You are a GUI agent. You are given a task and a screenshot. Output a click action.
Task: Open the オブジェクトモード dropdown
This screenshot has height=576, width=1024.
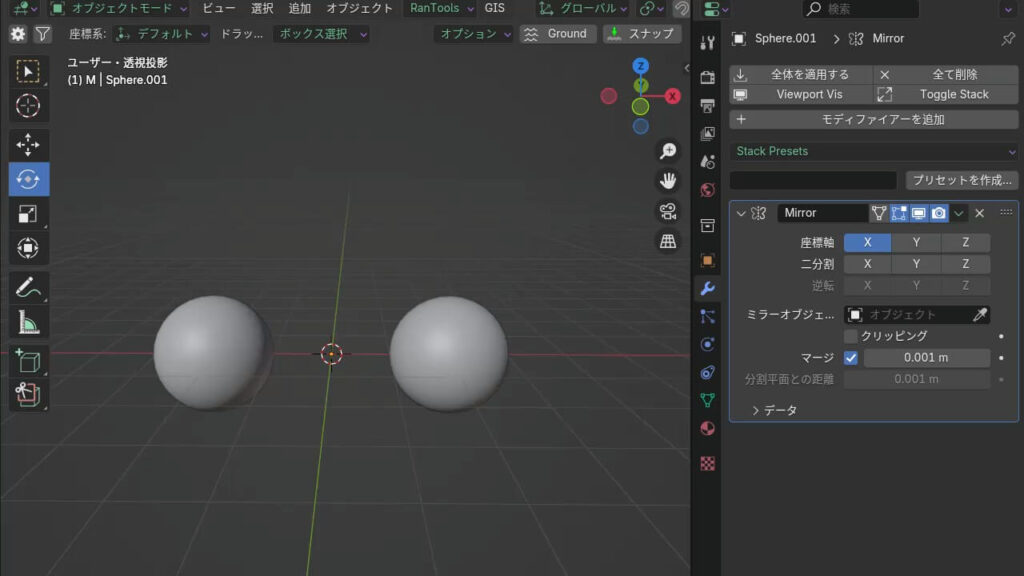[x=119, y=8]
